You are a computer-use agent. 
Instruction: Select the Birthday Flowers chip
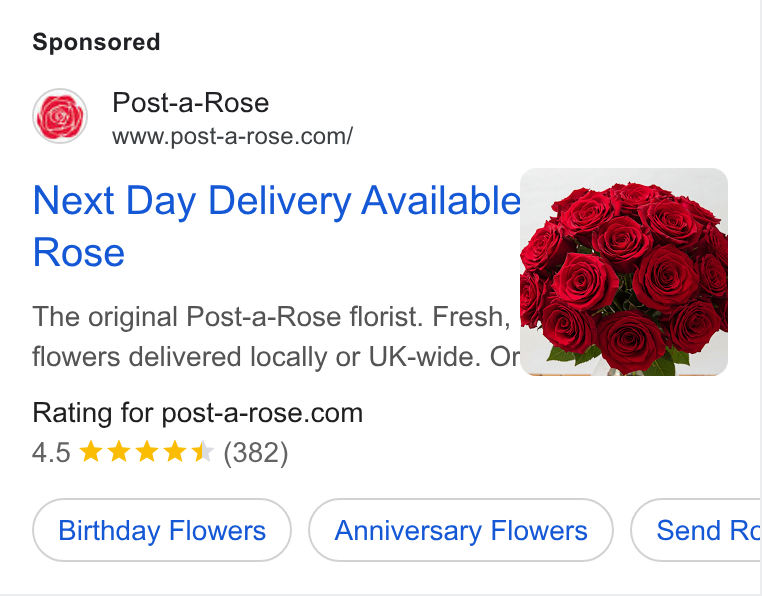click(162, 530)
